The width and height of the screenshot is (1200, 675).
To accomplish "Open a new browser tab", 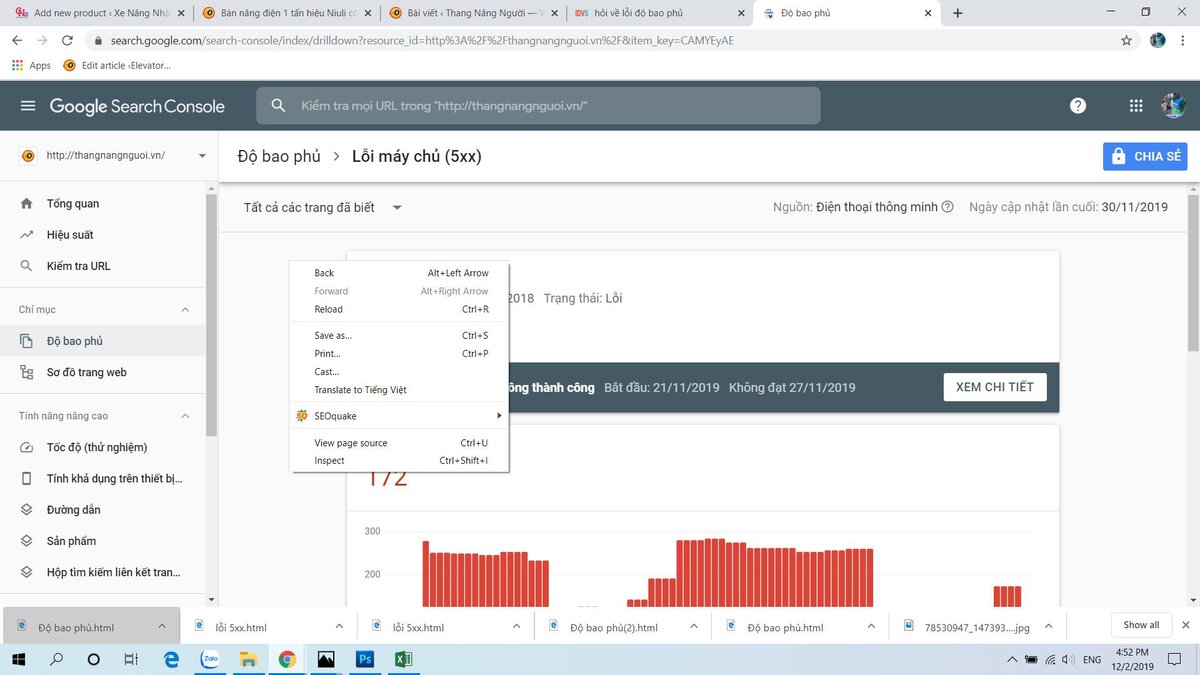I will 958,13.
